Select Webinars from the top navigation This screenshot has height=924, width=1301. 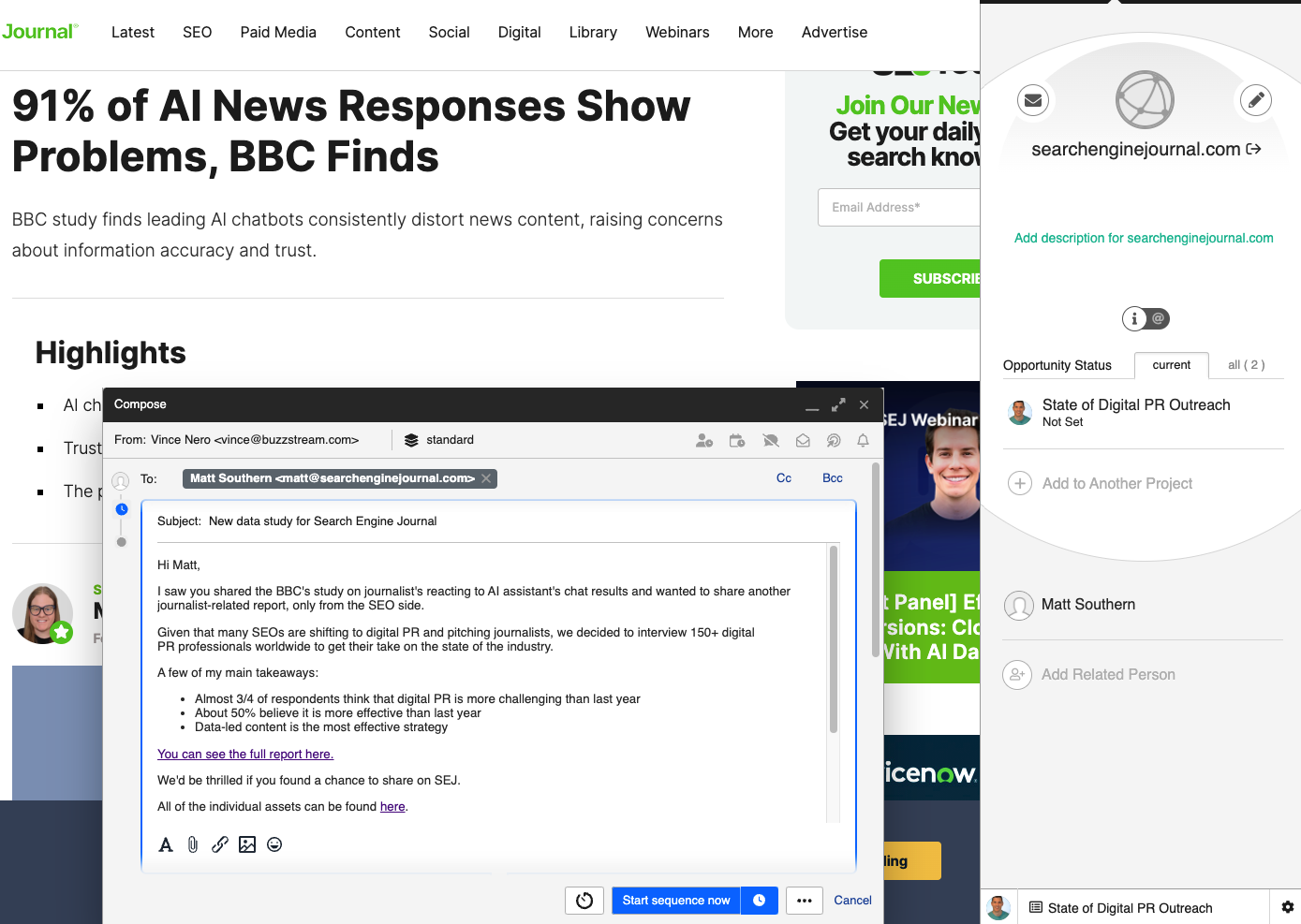pos(677,32)
